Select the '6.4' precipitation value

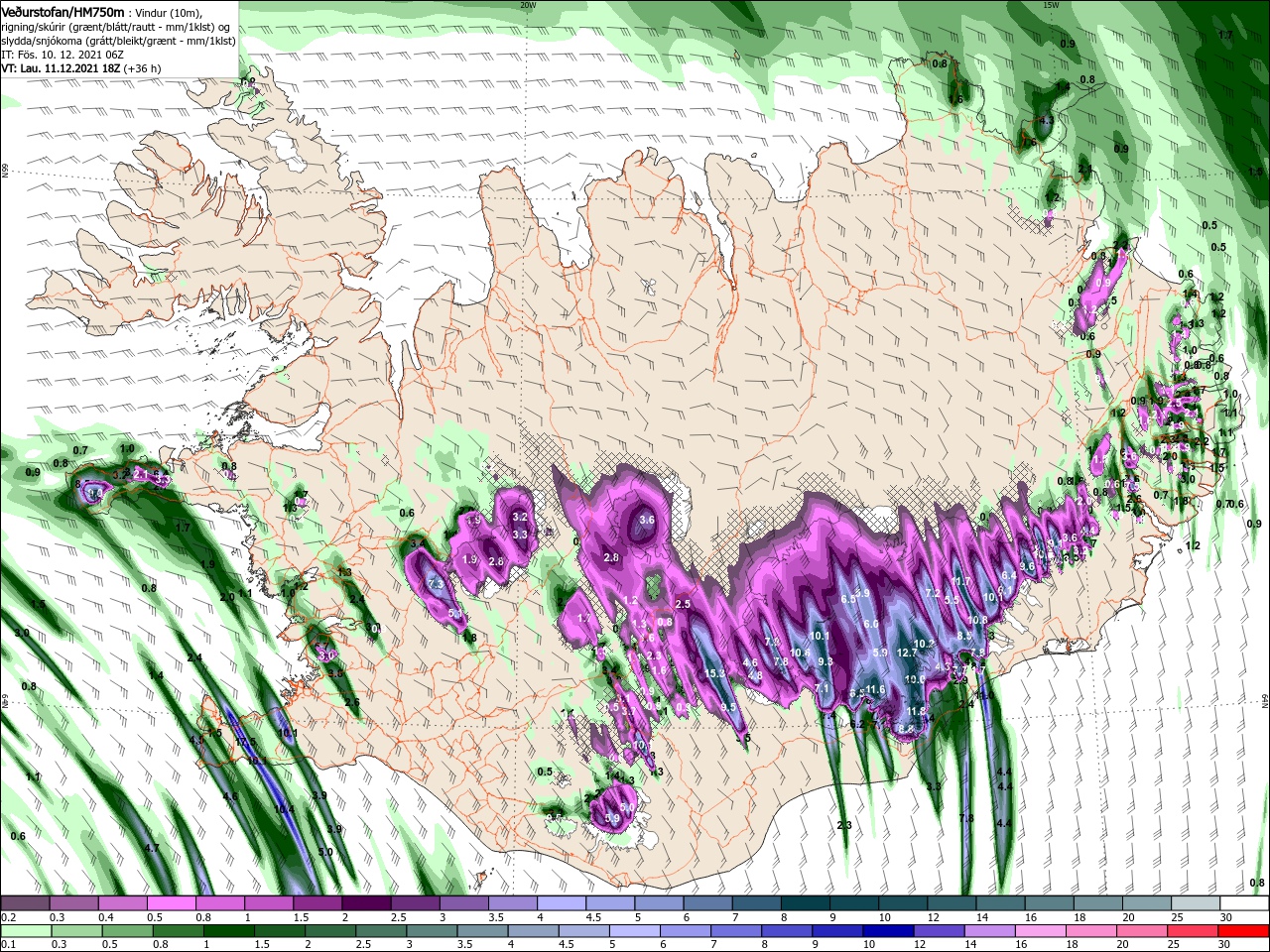coord(1008,575)
